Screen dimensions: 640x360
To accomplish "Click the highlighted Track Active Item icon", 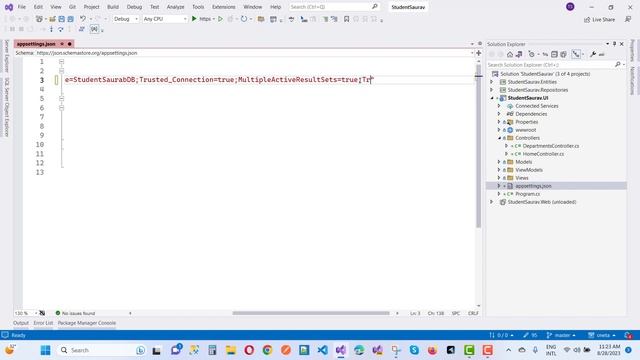I will coord(576,54).
